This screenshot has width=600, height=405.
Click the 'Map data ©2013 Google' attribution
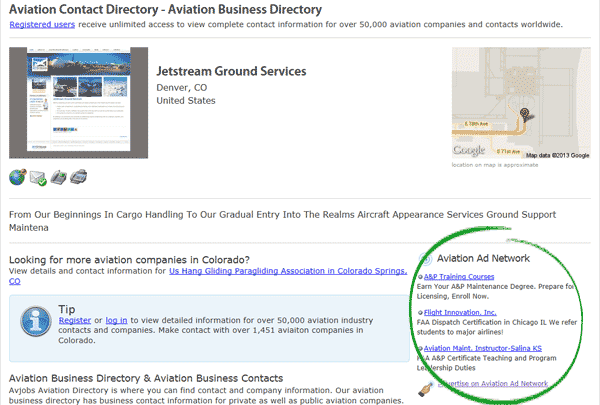[558, 155]
